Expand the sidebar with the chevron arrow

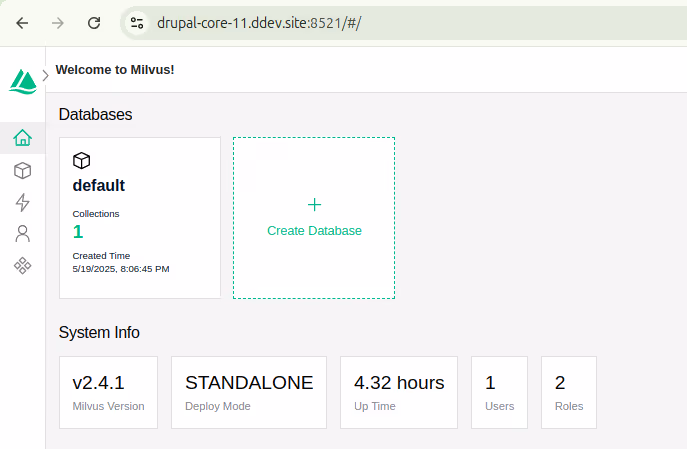(46, 76)
